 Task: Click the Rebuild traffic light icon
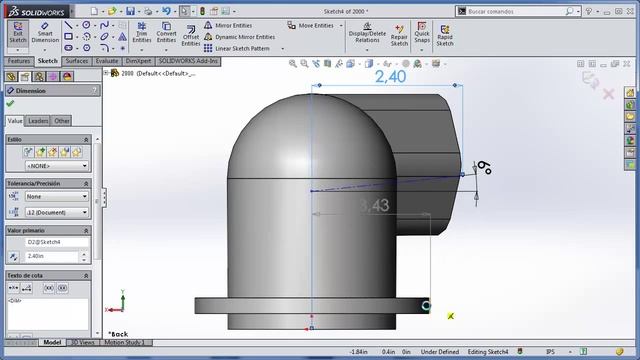click(x=202, y=11)
